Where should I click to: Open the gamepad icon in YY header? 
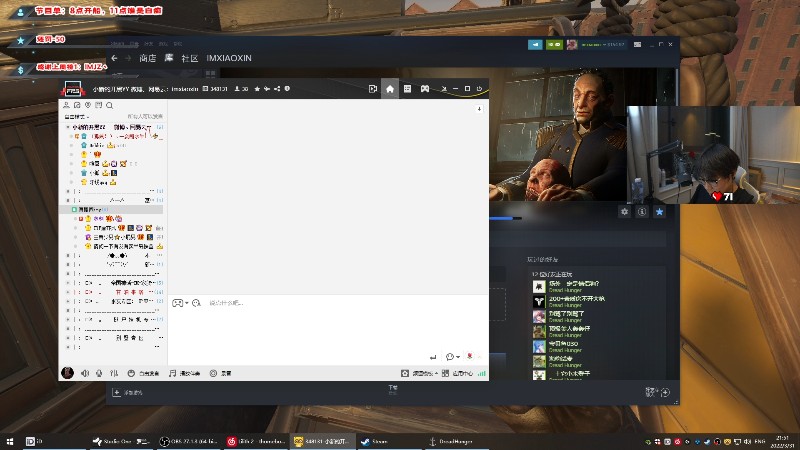click(424, 89)
